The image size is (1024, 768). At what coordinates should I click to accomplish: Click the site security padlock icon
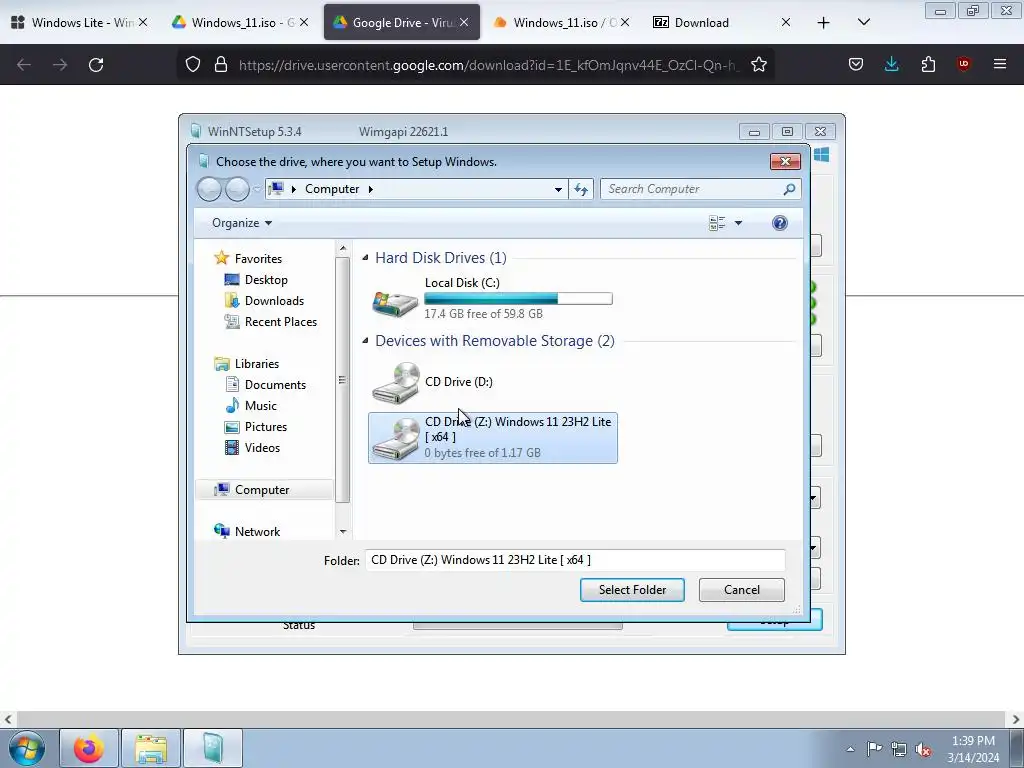pos(221,64)
